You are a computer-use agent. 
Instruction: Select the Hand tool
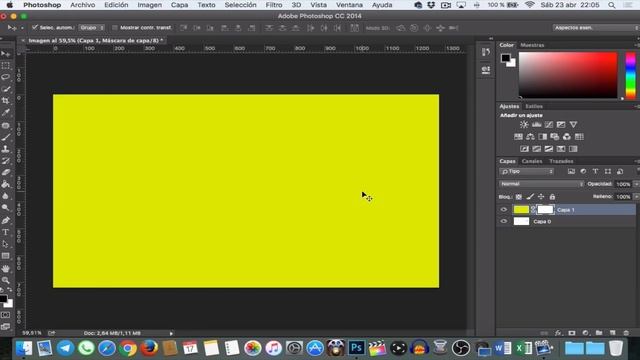tap(6, 269)
